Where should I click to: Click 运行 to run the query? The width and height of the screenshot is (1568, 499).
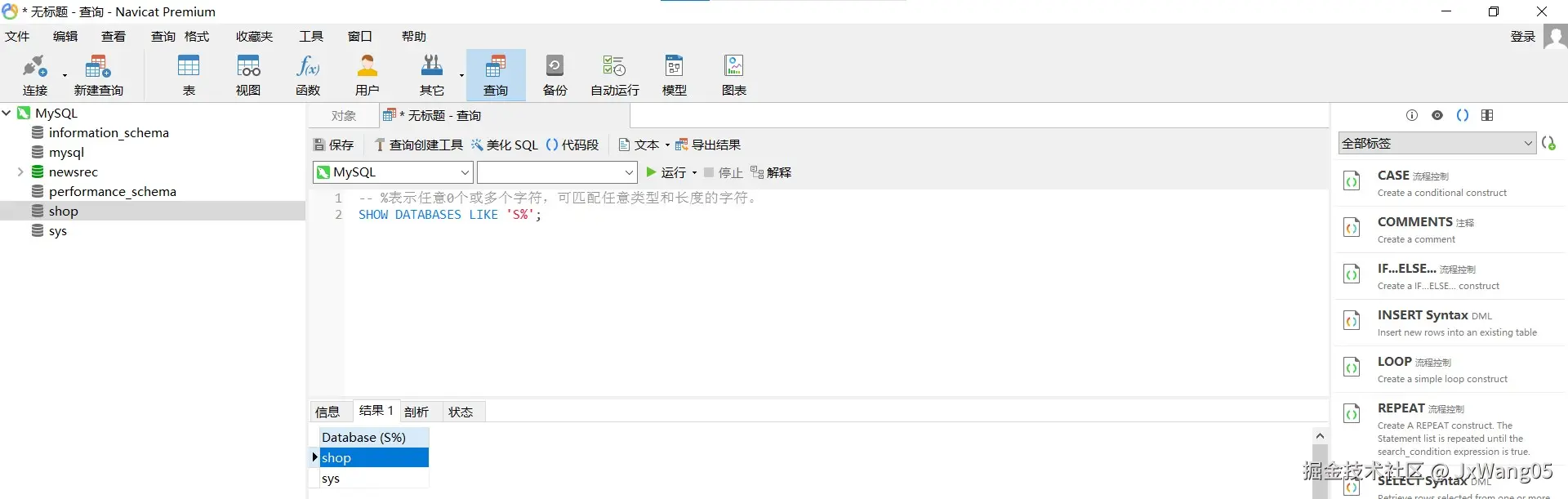pos(666,172)
